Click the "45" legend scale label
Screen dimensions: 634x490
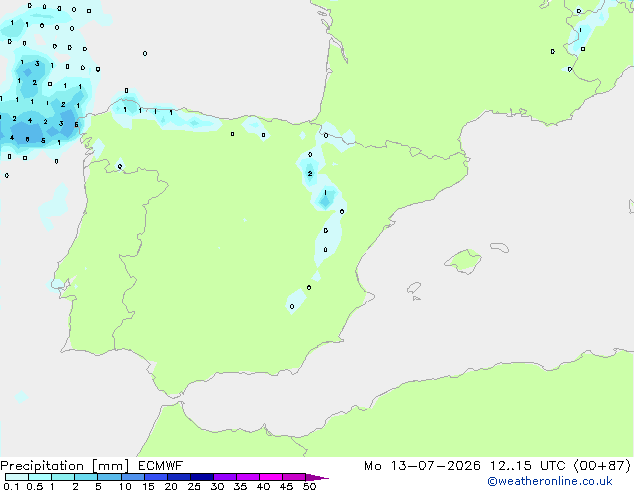coord(286,486)
